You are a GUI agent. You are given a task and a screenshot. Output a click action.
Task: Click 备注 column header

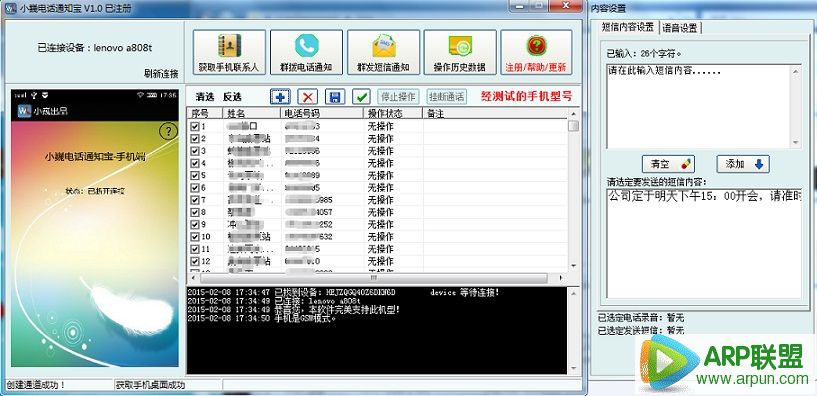(495, 113)
